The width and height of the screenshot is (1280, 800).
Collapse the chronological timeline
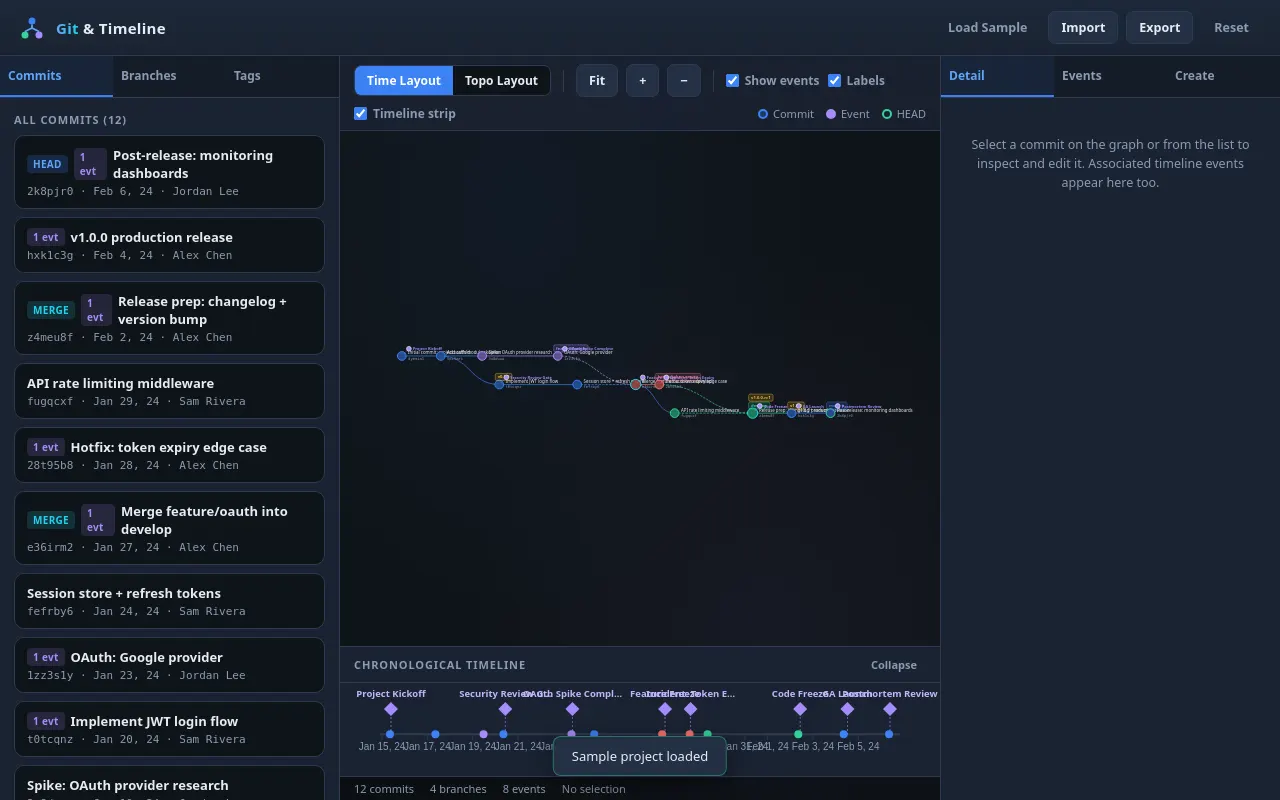coord(893,665)
